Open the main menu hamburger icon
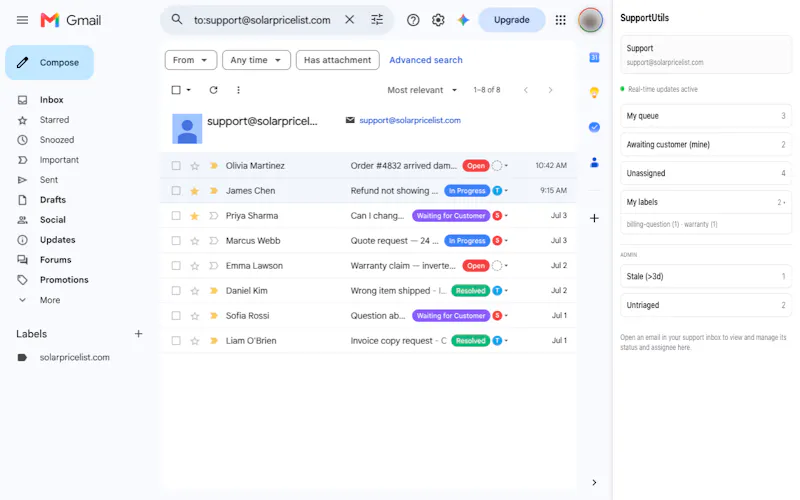The height and width of the screenshot is (500, 800). (22, 20)
